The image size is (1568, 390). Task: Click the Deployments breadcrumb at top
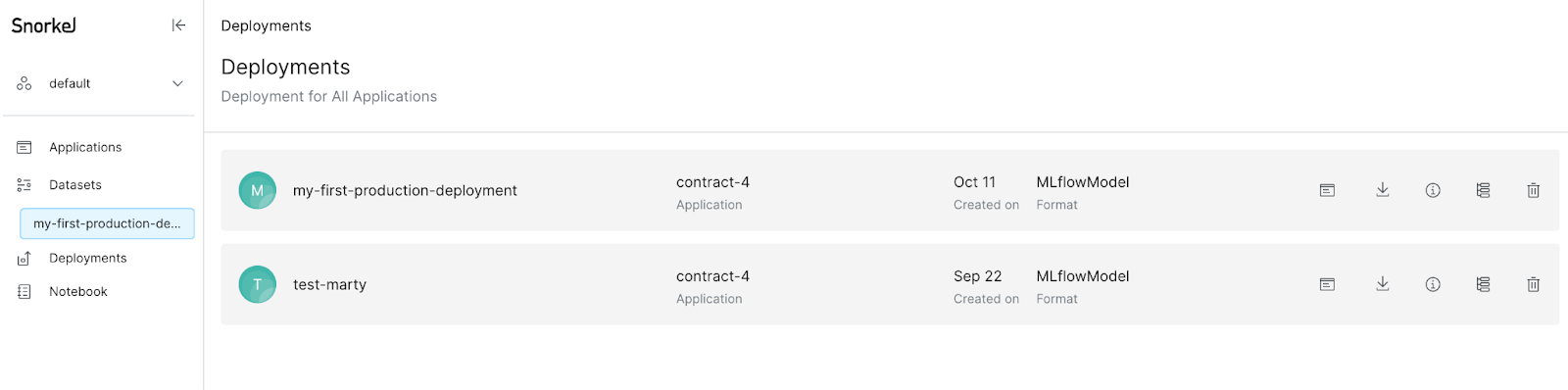[266, 25]
